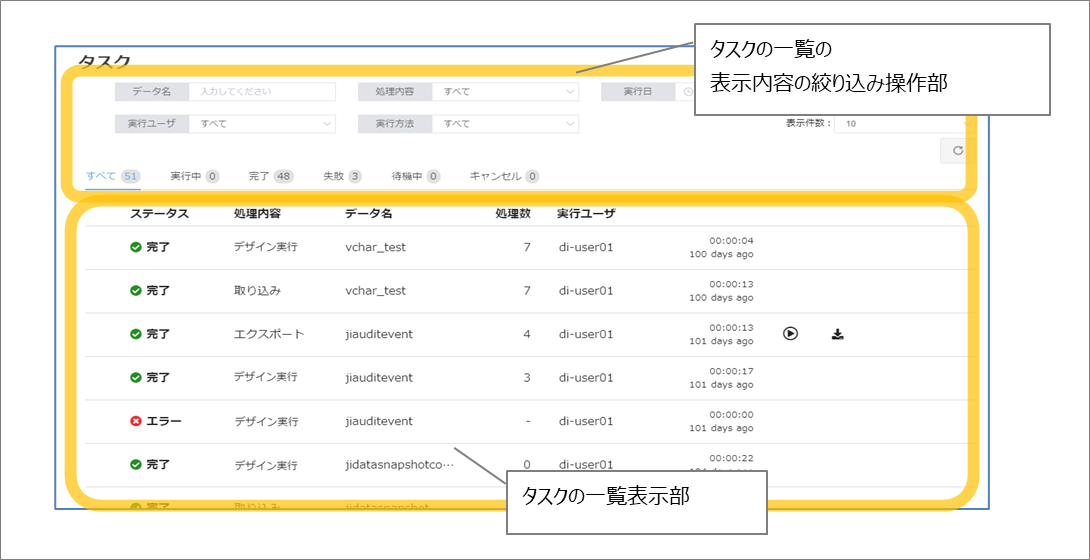Viewport: 1090px width, 560px height.
Task: Click the タスク page heading
Action: pyautogui.click(x=104, y=61)
